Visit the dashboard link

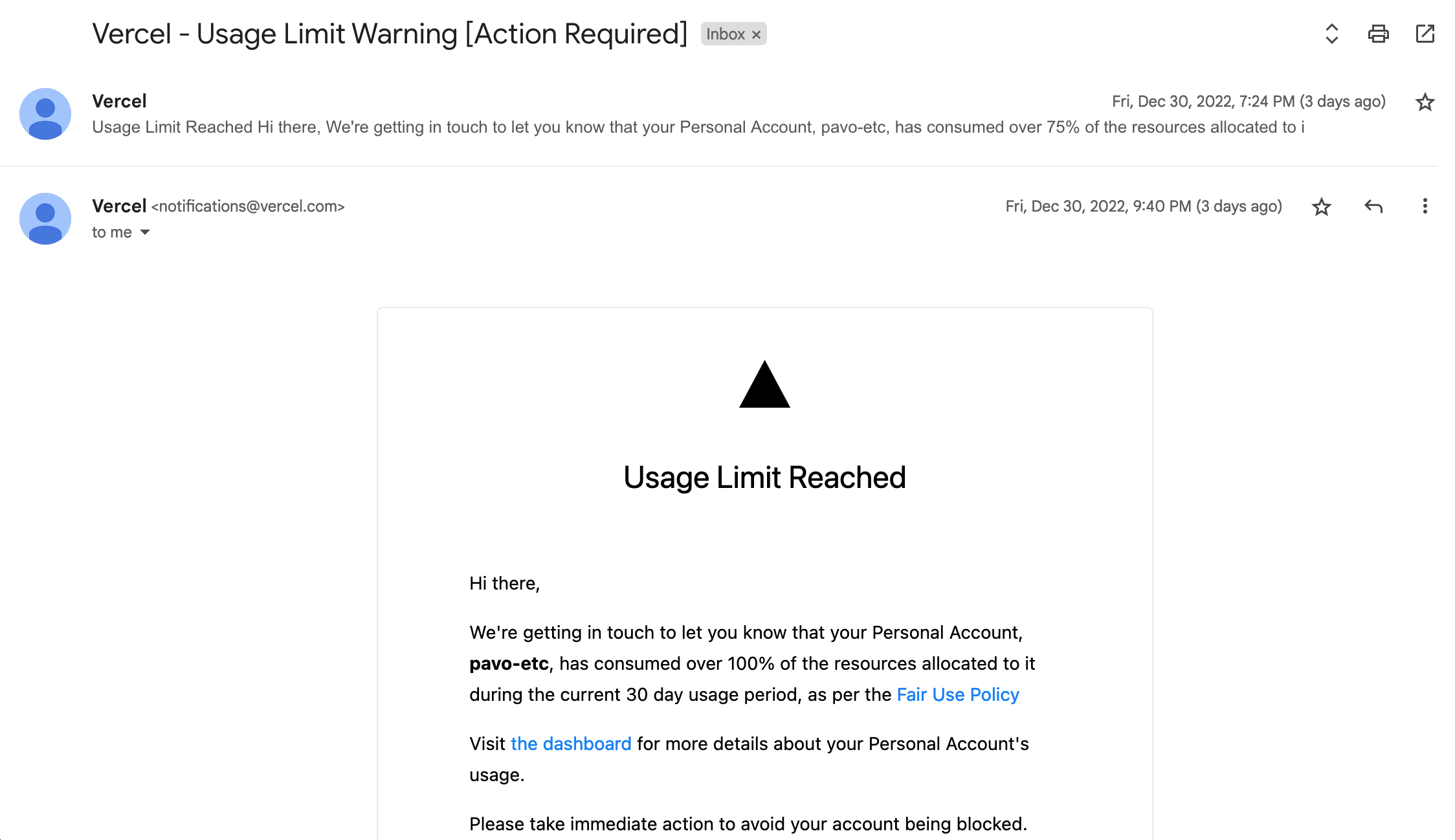(571, 744)
